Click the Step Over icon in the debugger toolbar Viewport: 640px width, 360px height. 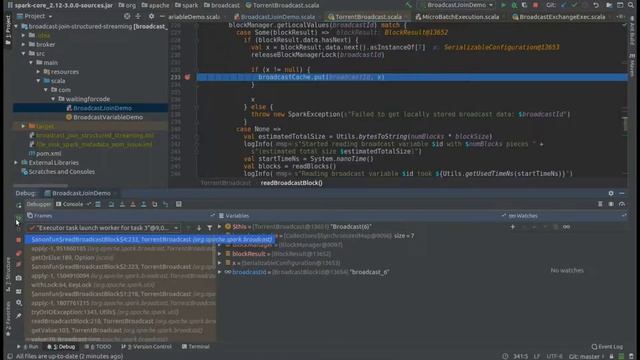click(111, 204)
